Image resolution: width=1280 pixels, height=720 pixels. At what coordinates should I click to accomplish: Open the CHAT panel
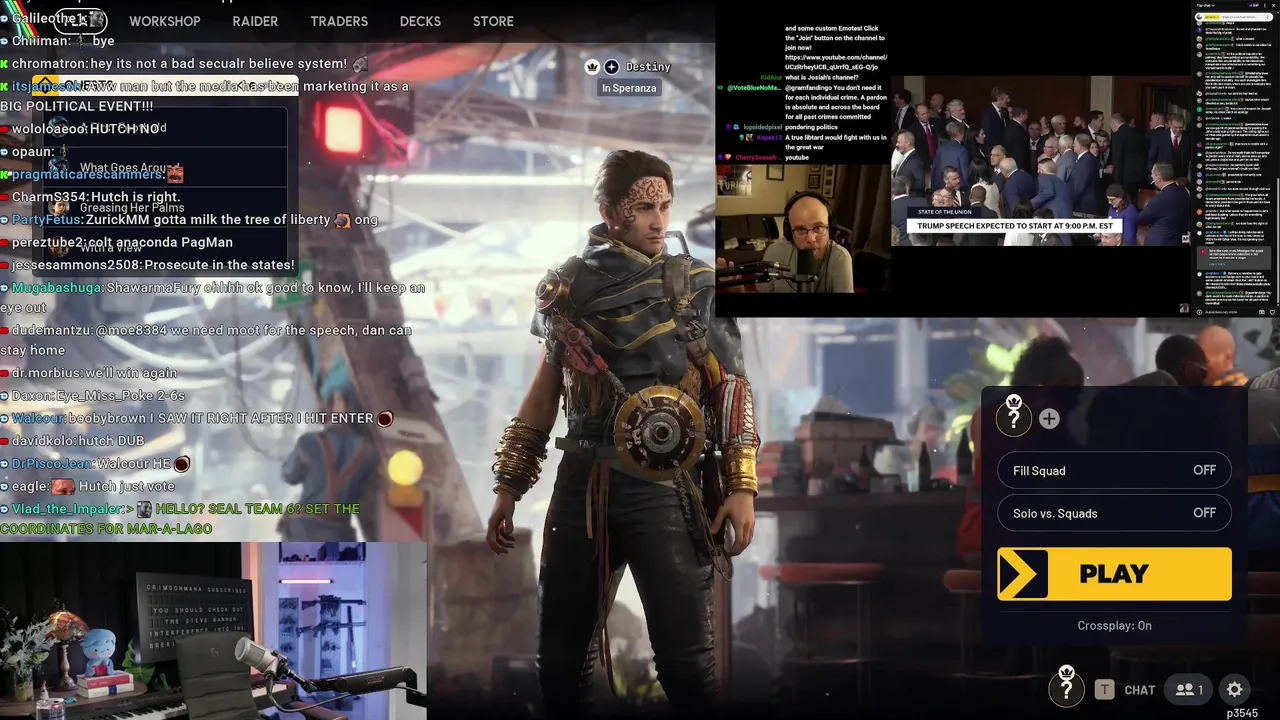[x=1140, y=690]
